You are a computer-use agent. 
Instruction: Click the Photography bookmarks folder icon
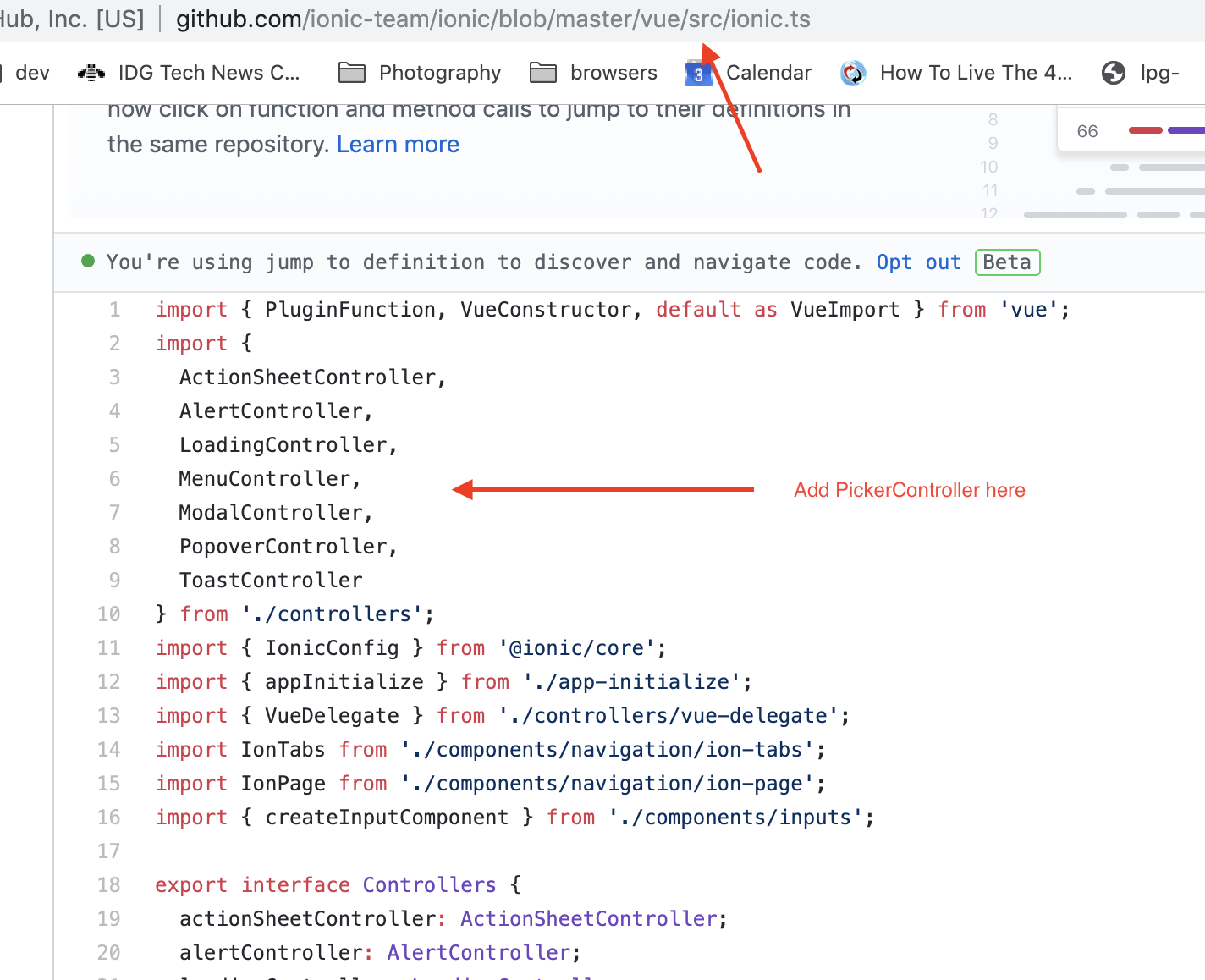click(351, 73)
